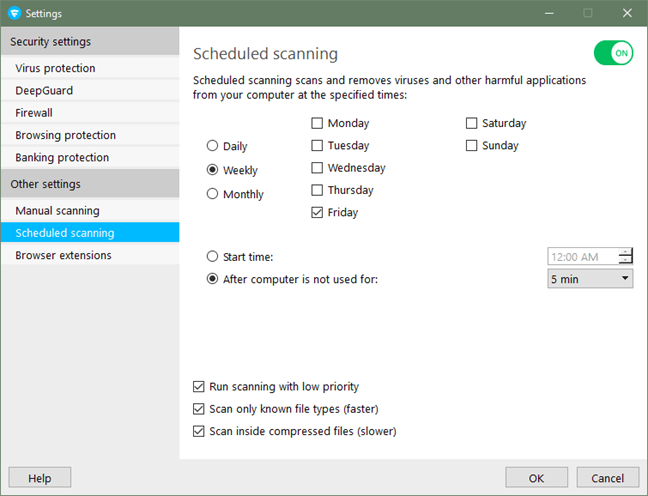The height and width of the screenshot is (496, 648).
Task: Uncheck the Friday checkbox
Action: click(x=317, y=212)
